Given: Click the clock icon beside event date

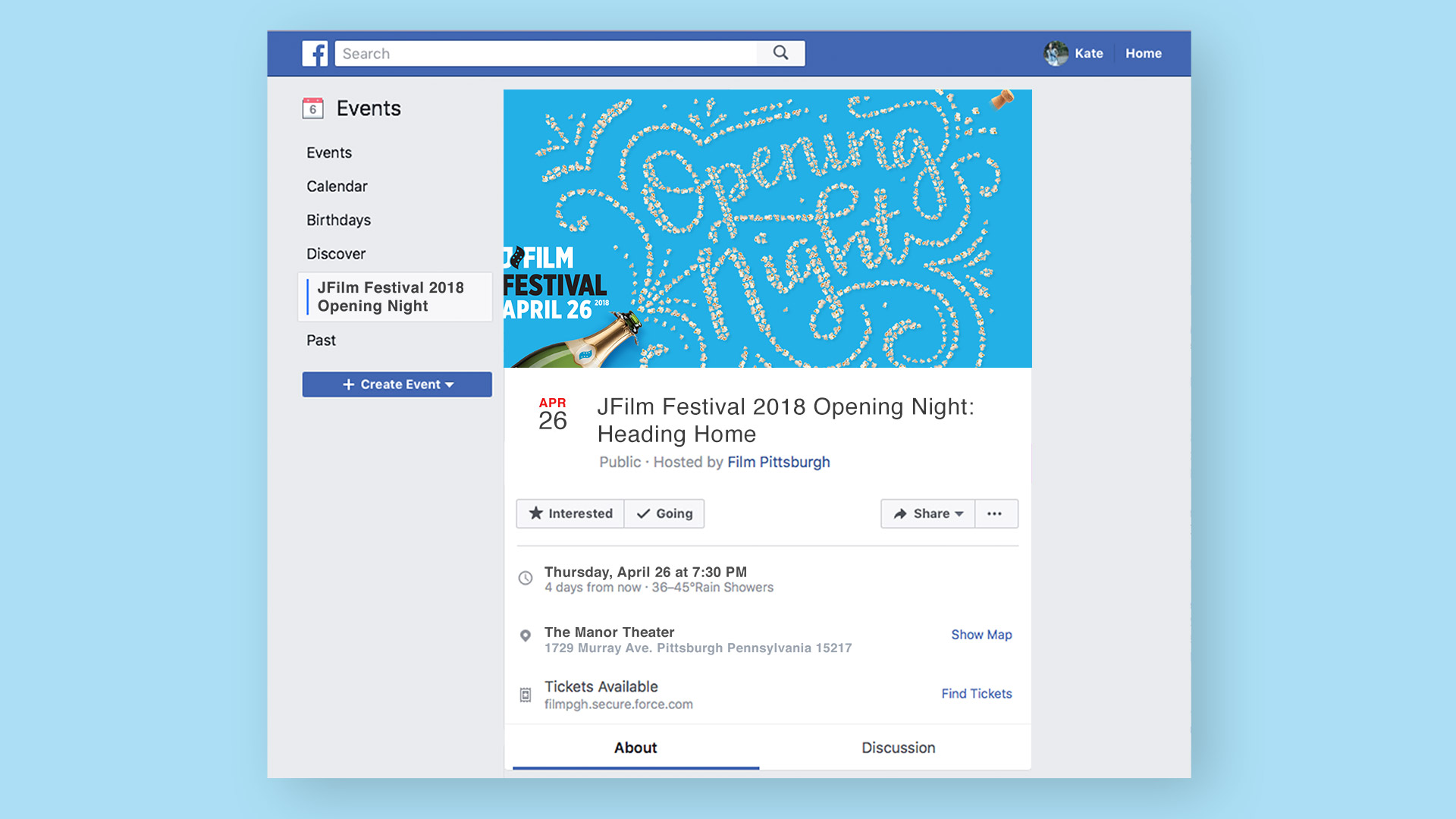Looking at the screenshot, I should pos(525,579).
